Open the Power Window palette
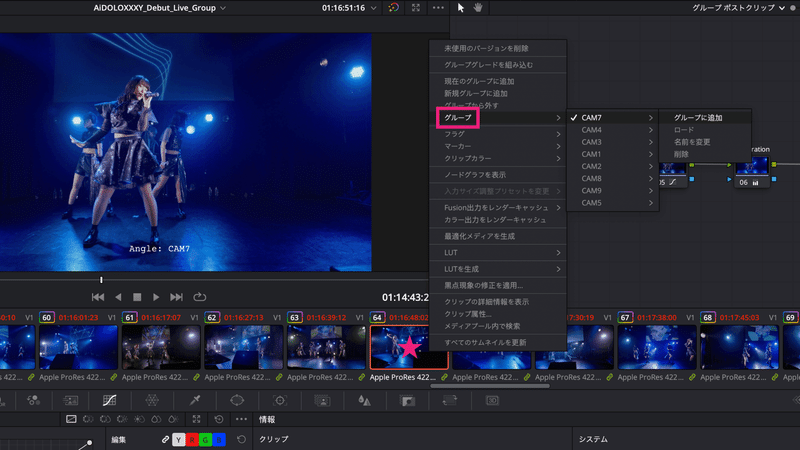The image size is (800, 450). coord(237,401)
